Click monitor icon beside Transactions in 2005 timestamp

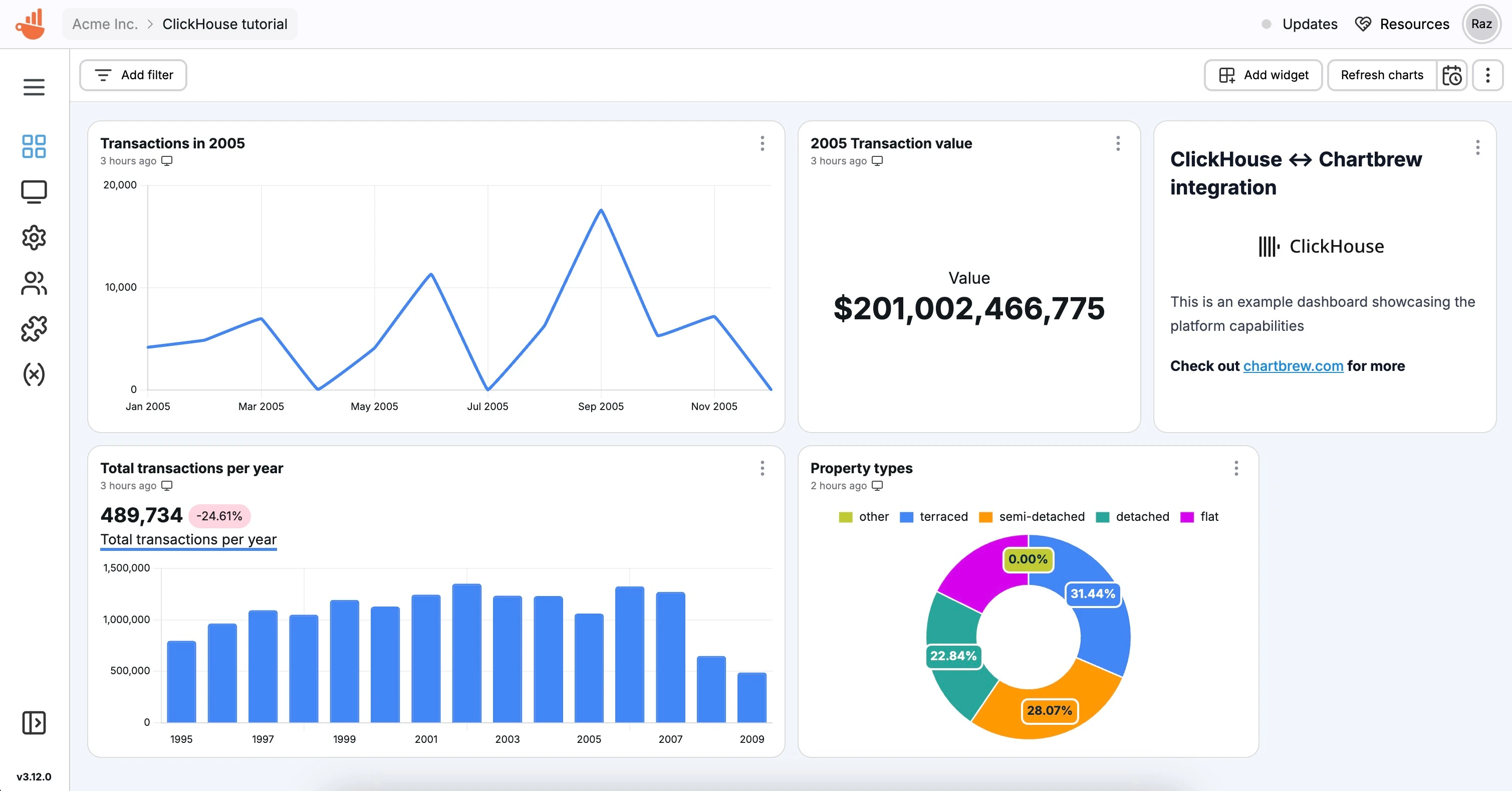[167, 161]
